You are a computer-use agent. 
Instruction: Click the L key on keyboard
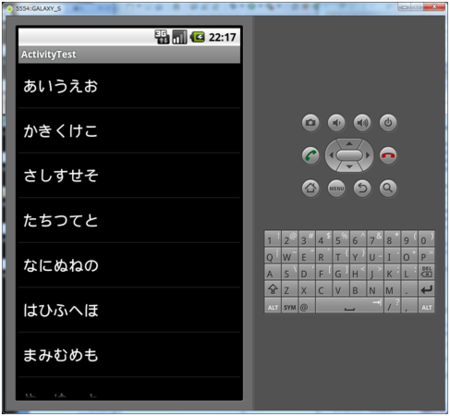click(409, 272)
